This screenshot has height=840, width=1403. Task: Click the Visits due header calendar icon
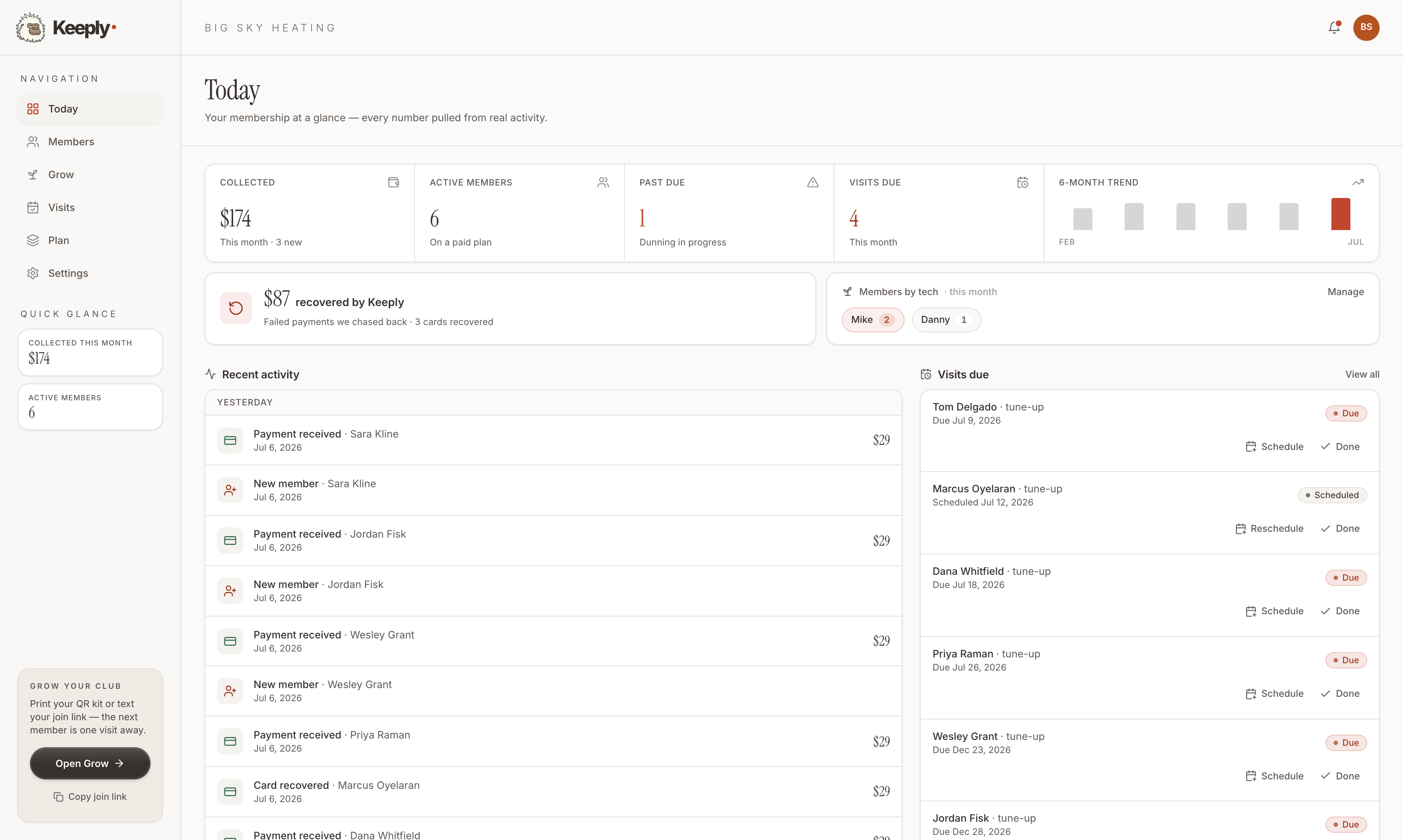click(x=926, y=374)
